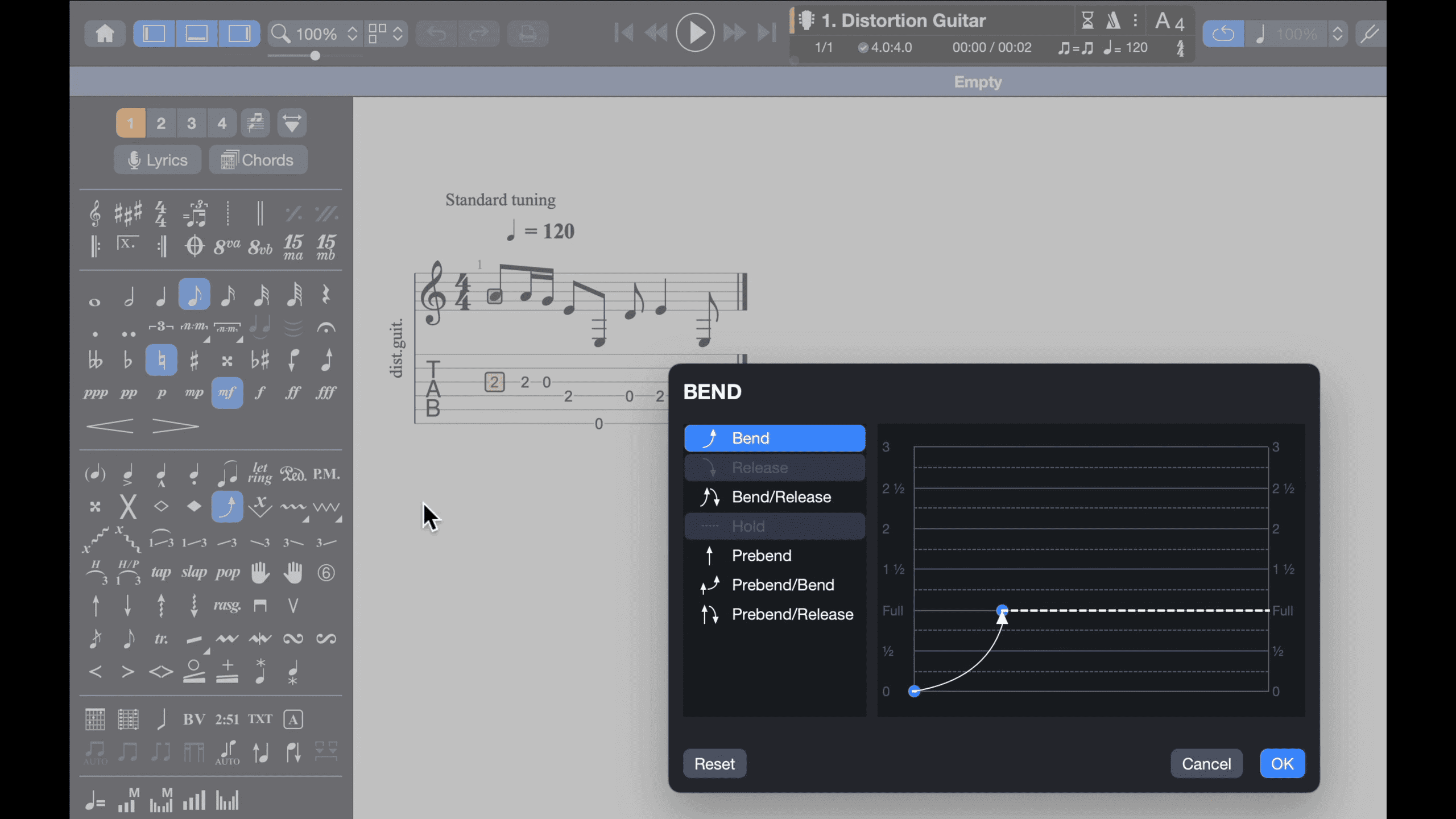Open the zoom 100% stepper dropdown
Screen dimensions: 1456x819
(352, 34)
